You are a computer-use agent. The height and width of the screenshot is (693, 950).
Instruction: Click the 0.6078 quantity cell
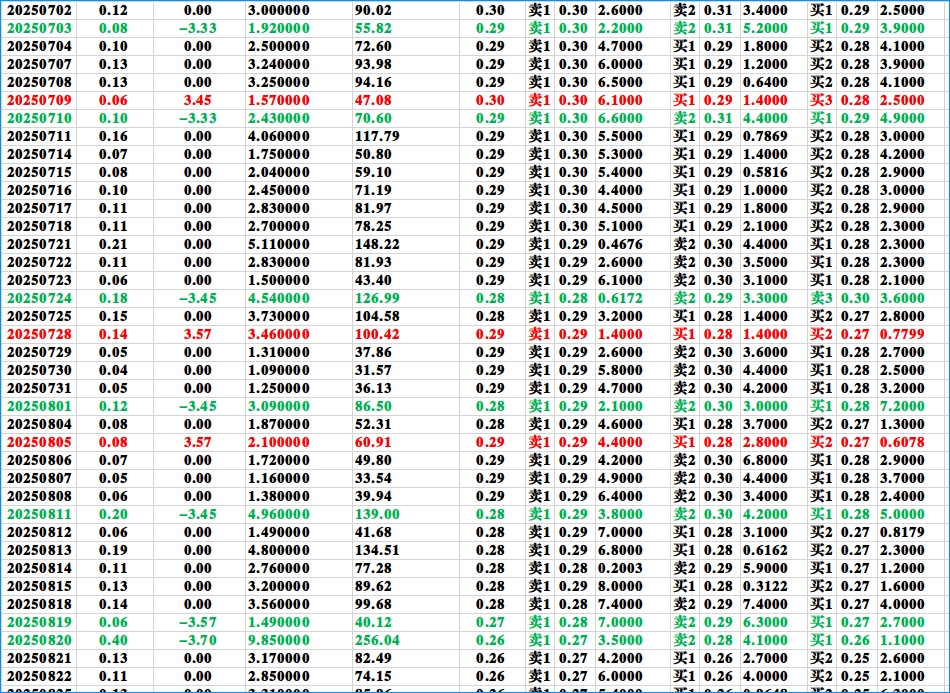[x=902, y=442]
